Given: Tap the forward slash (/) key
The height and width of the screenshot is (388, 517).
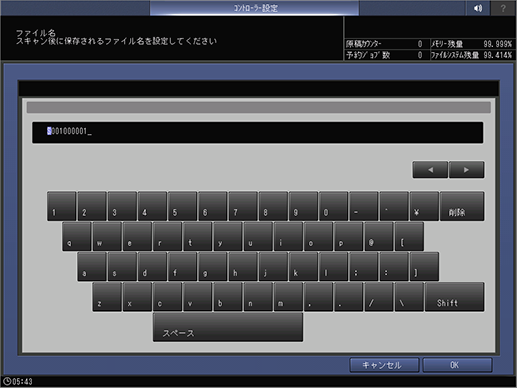Looking at the screenshot, I should point(379,297).
